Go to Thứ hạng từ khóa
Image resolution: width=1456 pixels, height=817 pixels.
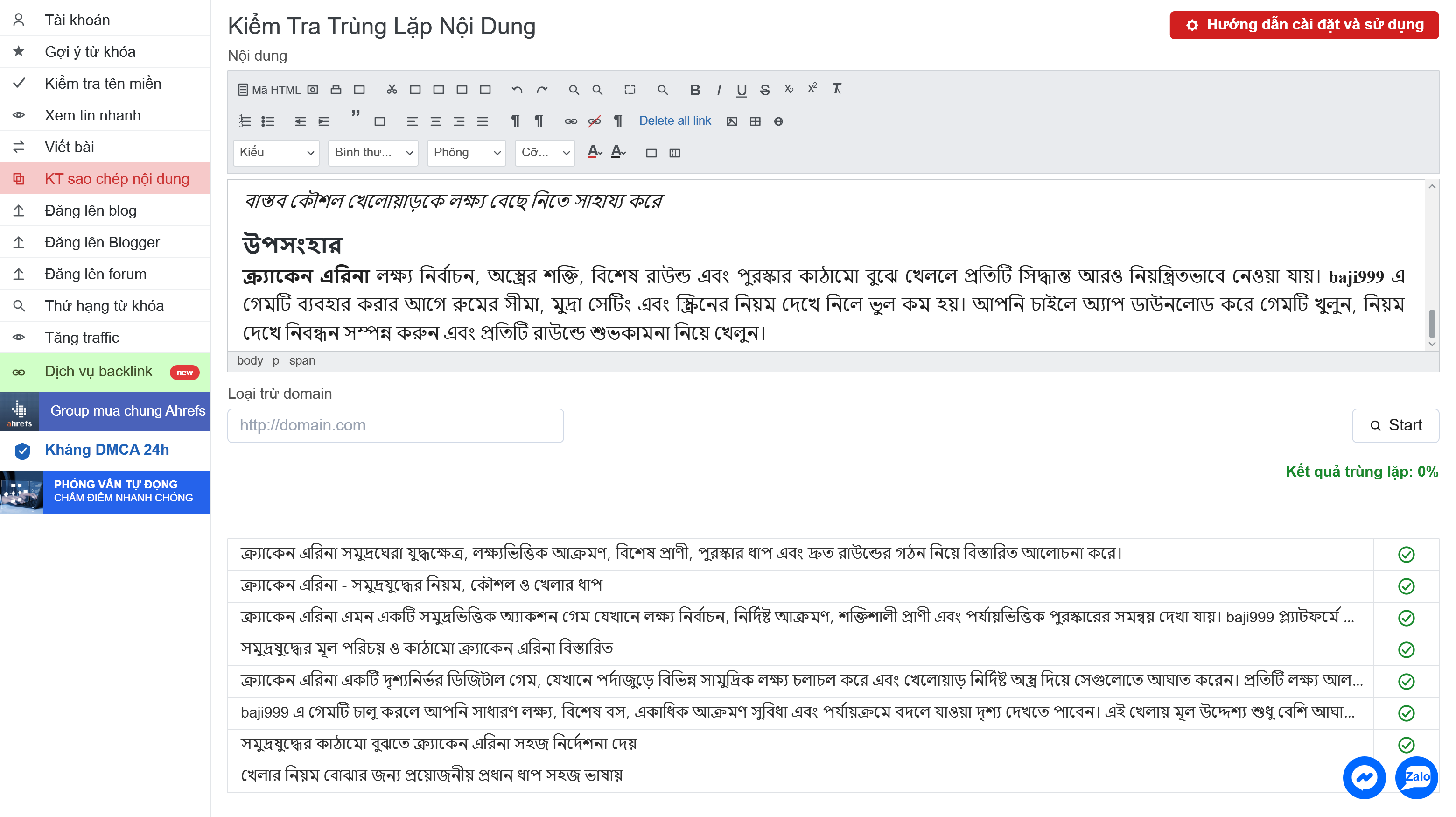click(105, 306)
